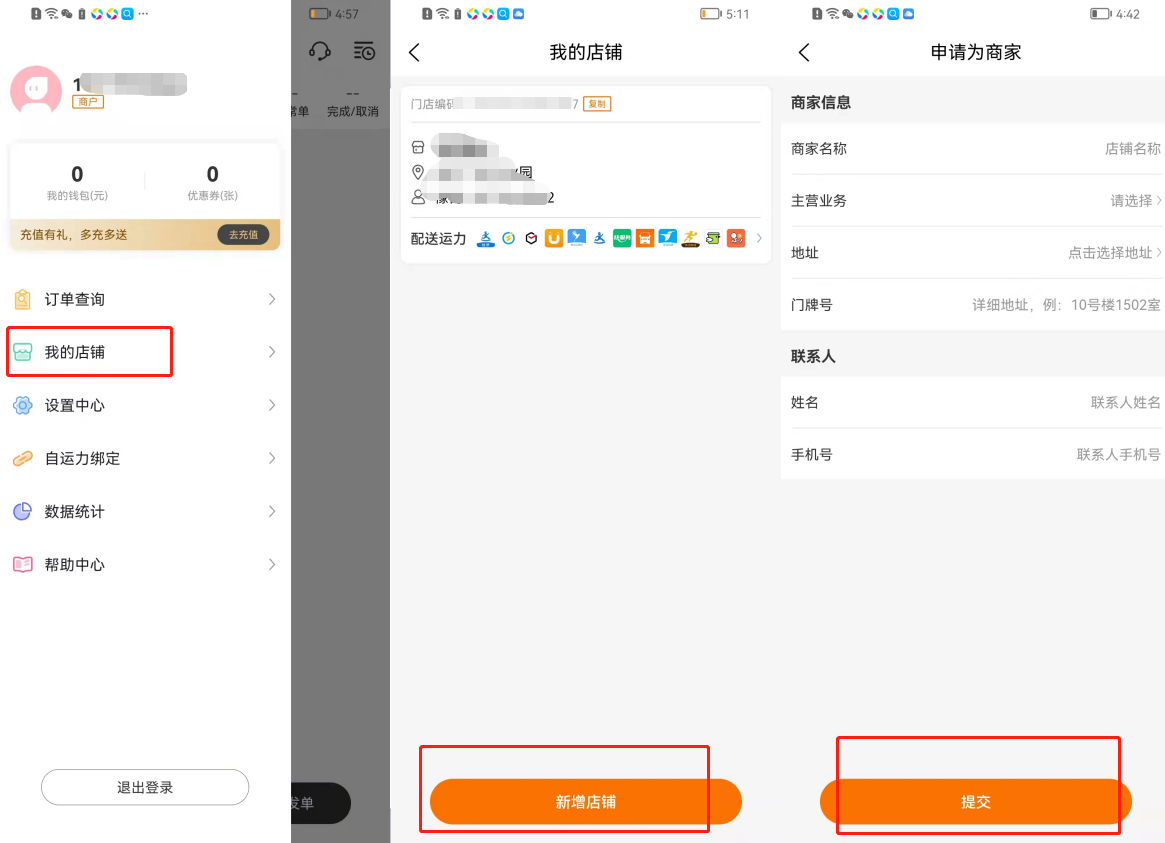Open the order history list-clock icon
Image resolution: width=1165 pixels, height=843 pixels.
pos(364,51)
